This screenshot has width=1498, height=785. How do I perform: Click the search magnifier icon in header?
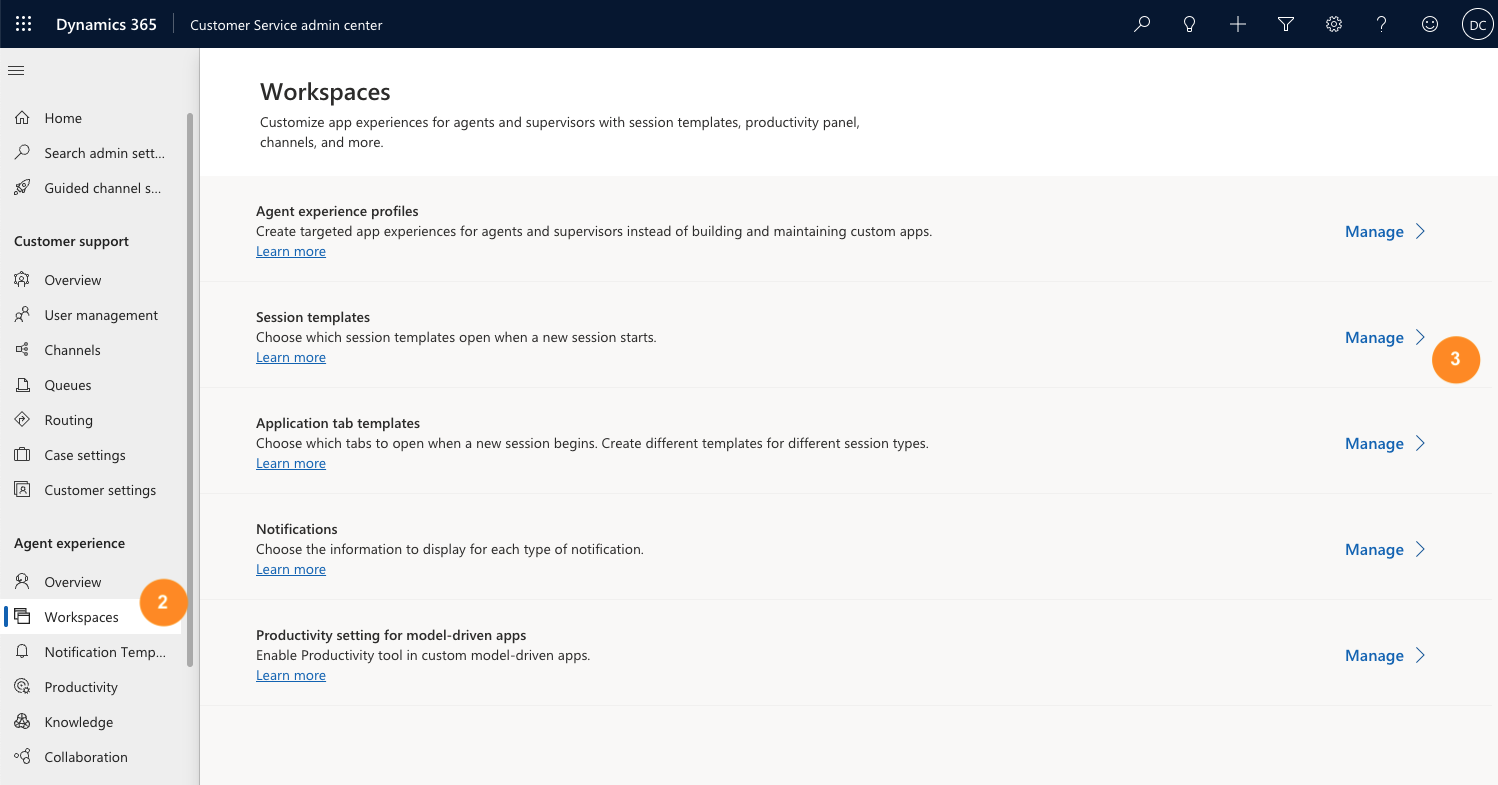coord(1142,24)
